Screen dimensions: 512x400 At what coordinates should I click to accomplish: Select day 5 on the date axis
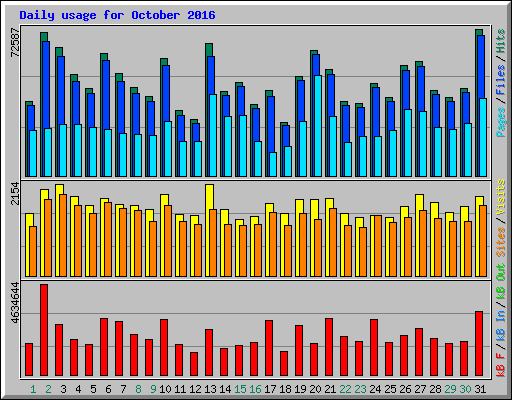(x=93, y=389)
